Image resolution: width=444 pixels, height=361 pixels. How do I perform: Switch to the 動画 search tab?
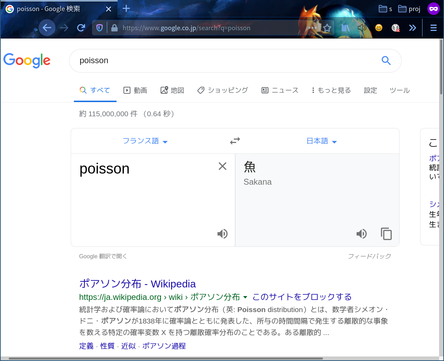(135, 90)
